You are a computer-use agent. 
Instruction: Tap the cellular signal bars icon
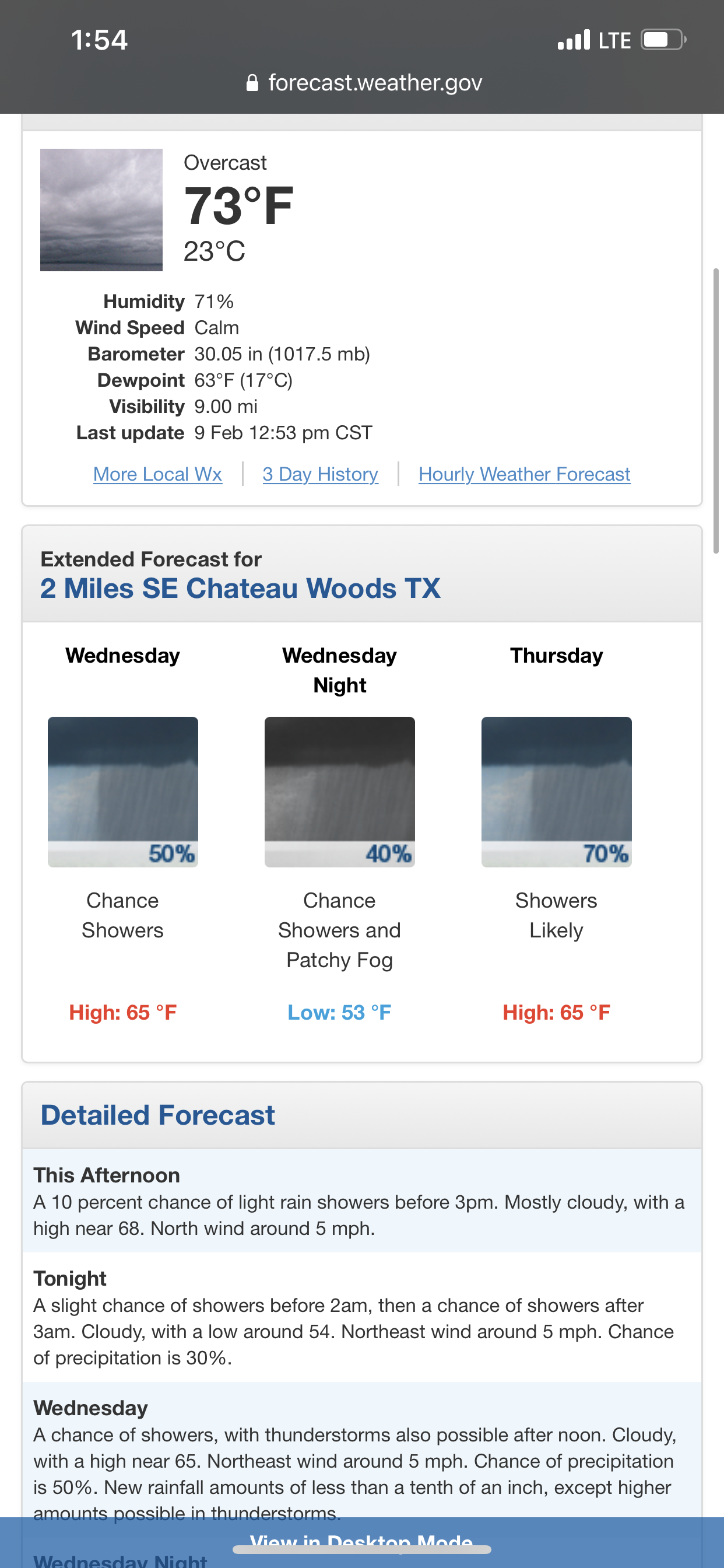pos(574,40)
